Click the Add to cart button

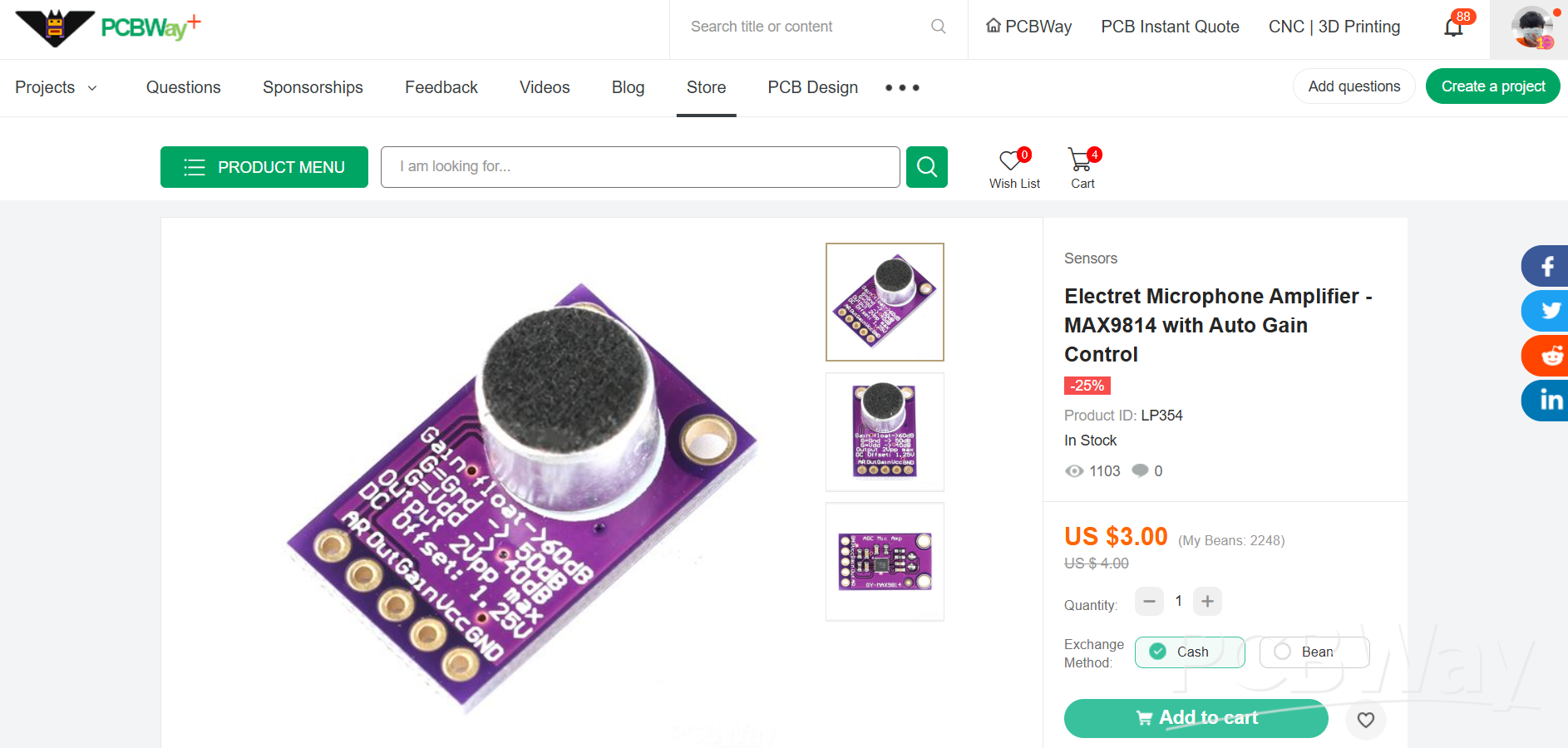pyautogui.click(x=1196, y=718)
